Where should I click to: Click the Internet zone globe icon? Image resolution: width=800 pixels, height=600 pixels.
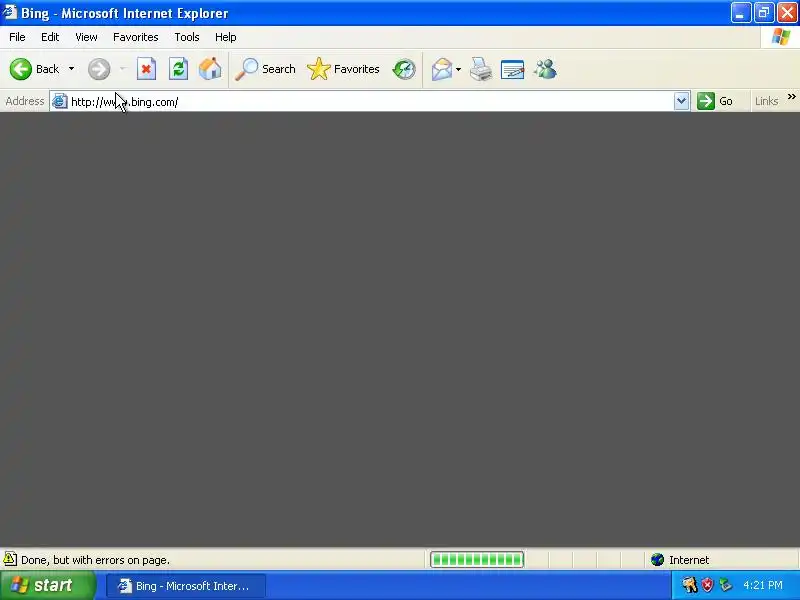click(657, 560)
